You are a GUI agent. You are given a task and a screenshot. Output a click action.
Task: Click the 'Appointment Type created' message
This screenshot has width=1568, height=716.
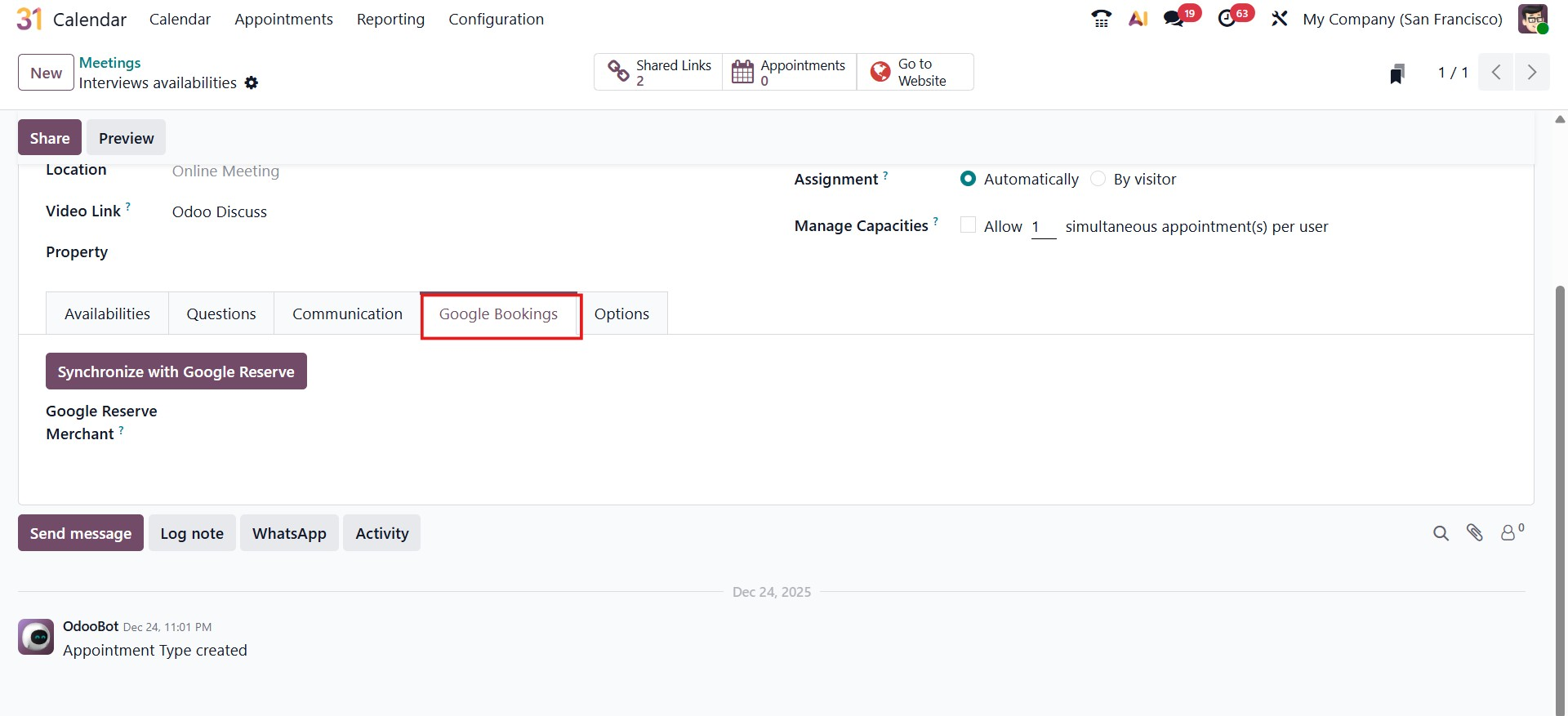click(x=155, y=650)
